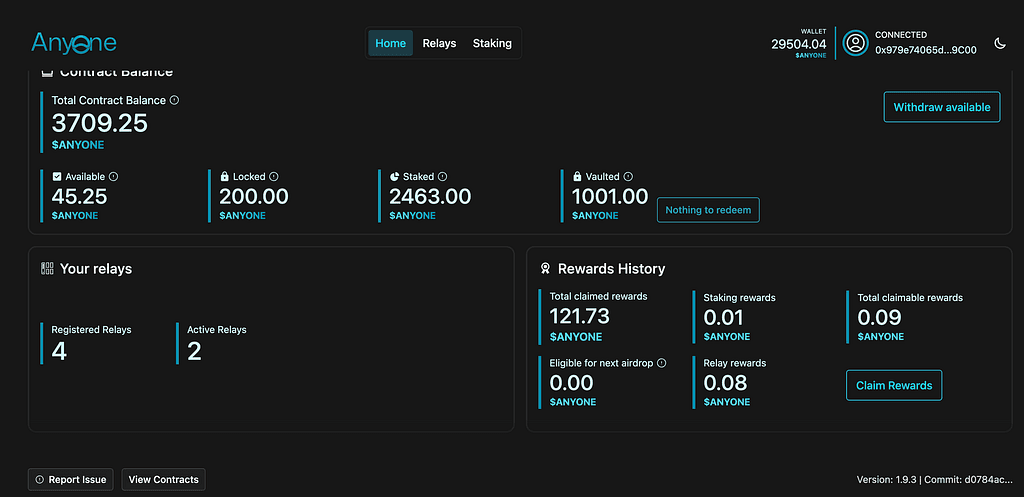Click the Your relays panel icon
Viewport: 1024px width, 497px height.
pyautogui.click(x=47, y=269)
